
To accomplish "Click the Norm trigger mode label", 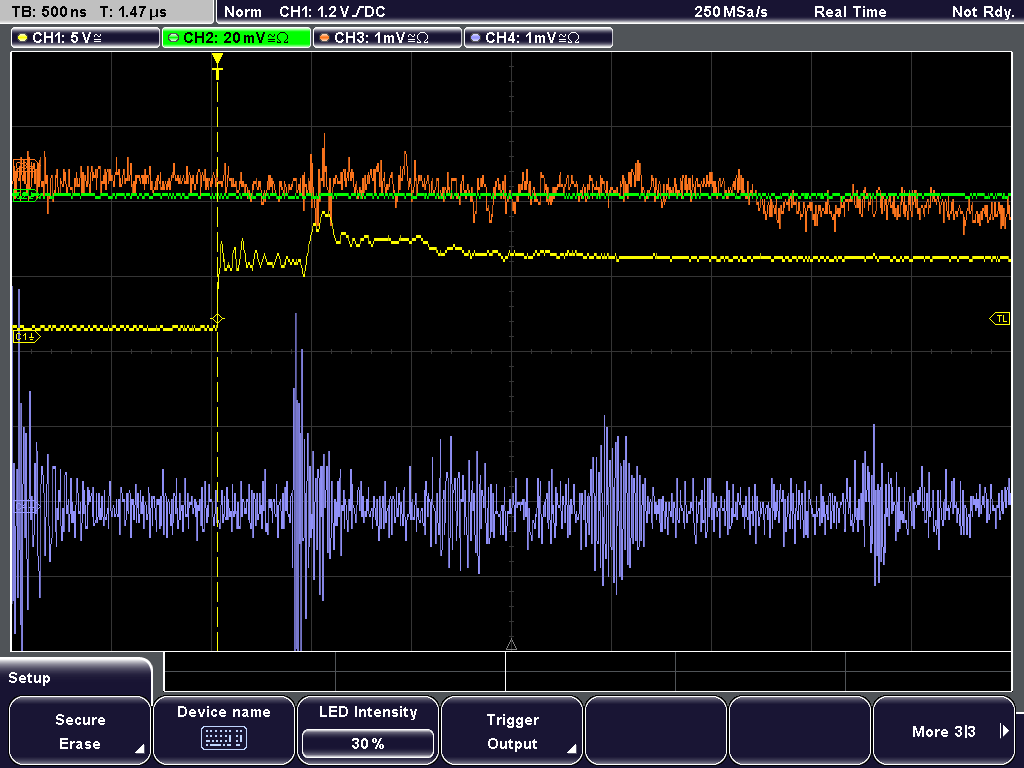I will click(x=243, y=12).
